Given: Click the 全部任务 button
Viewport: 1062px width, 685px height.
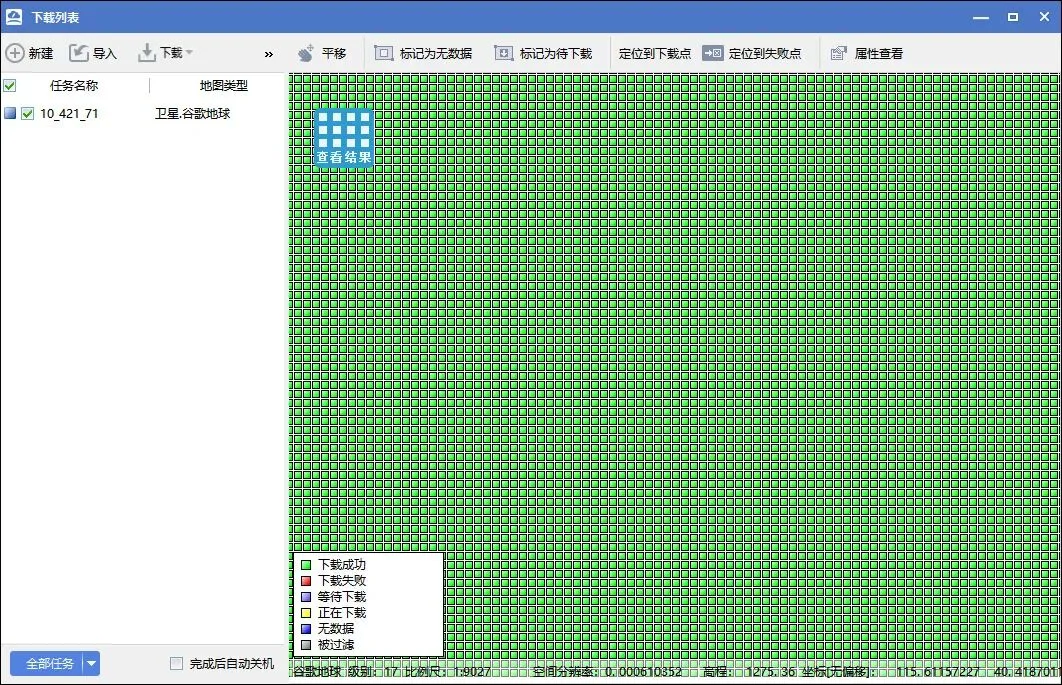Looking at the screenshot, I should click(x=47, y=663).
